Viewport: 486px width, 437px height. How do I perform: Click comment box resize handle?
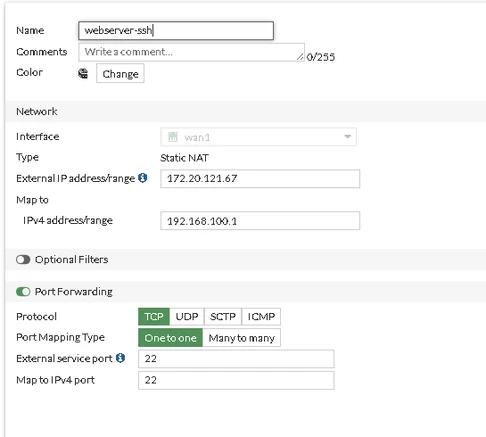300,57
